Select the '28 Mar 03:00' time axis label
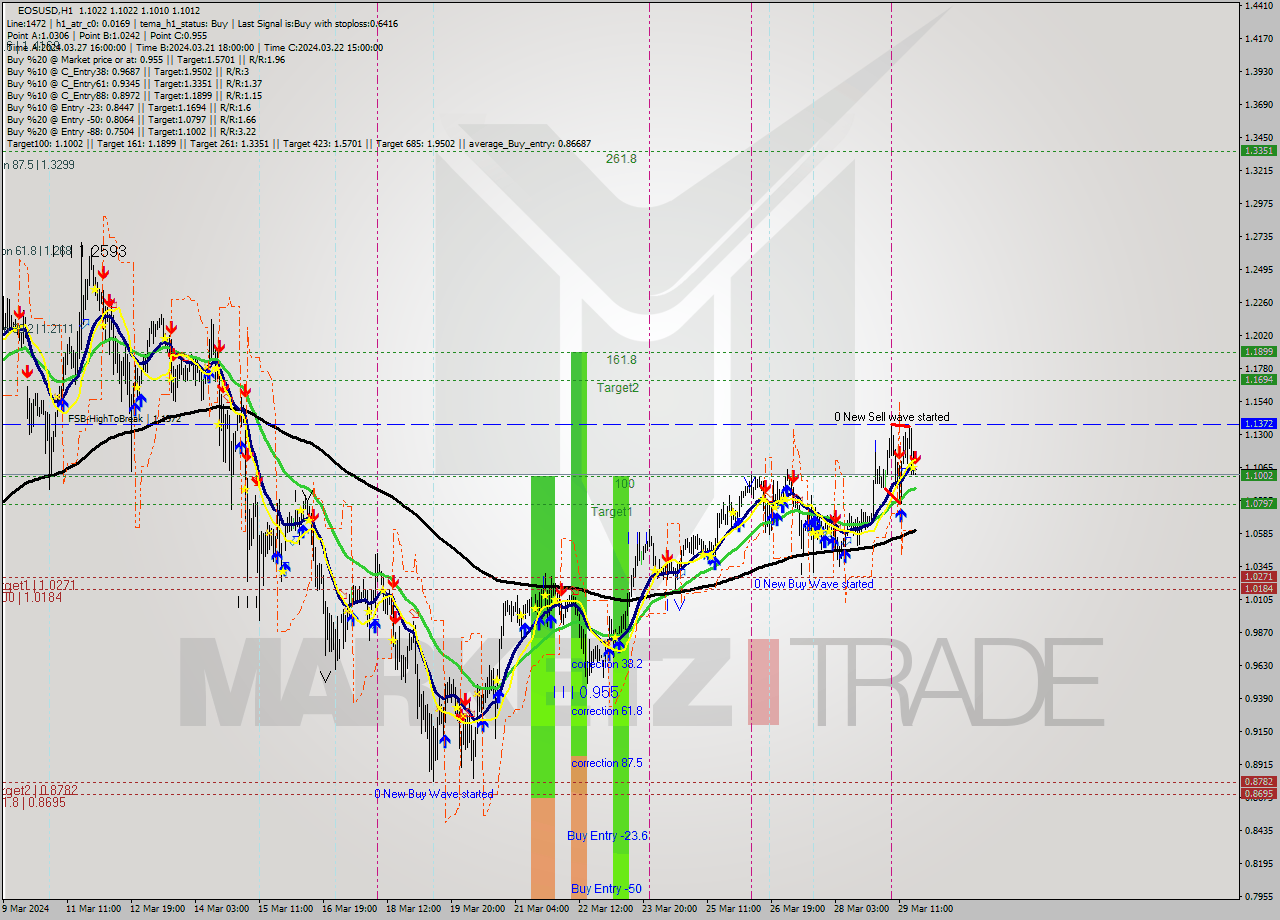This screenshot has height=920, width=1280. click(x=861, y=909)
